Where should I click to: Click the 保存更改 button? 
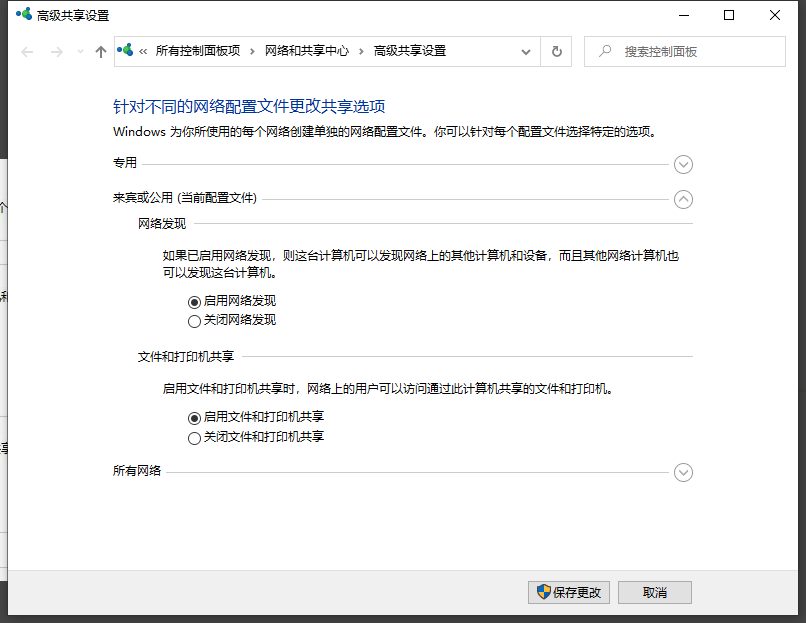[x=568, y=592]
